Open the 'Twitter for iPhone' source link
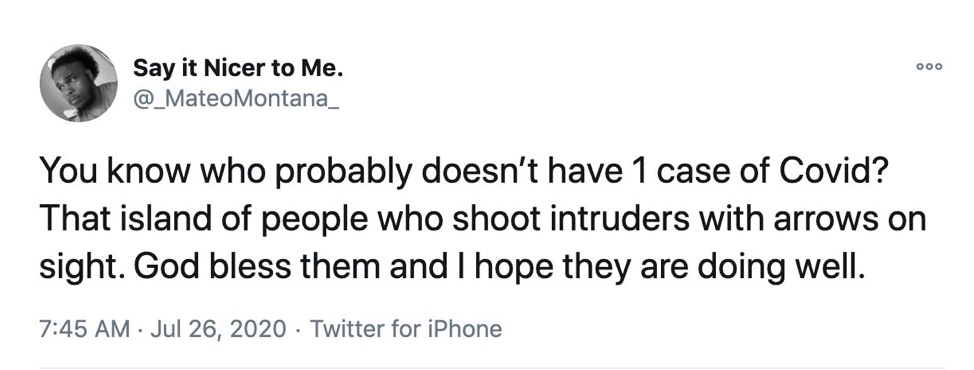974x370 pixels. (x=404, y=328)
